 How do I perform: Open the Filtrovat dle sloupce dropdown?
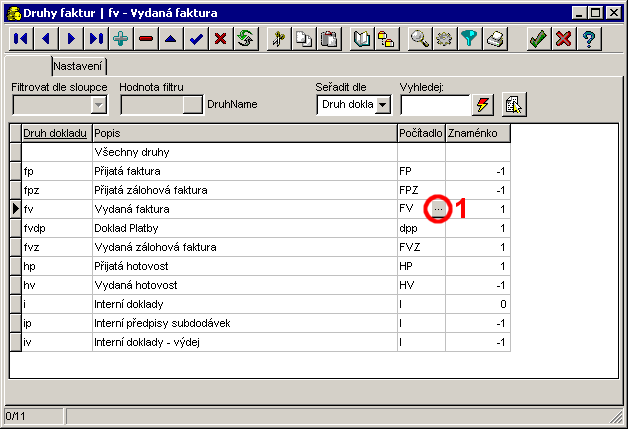98,106
